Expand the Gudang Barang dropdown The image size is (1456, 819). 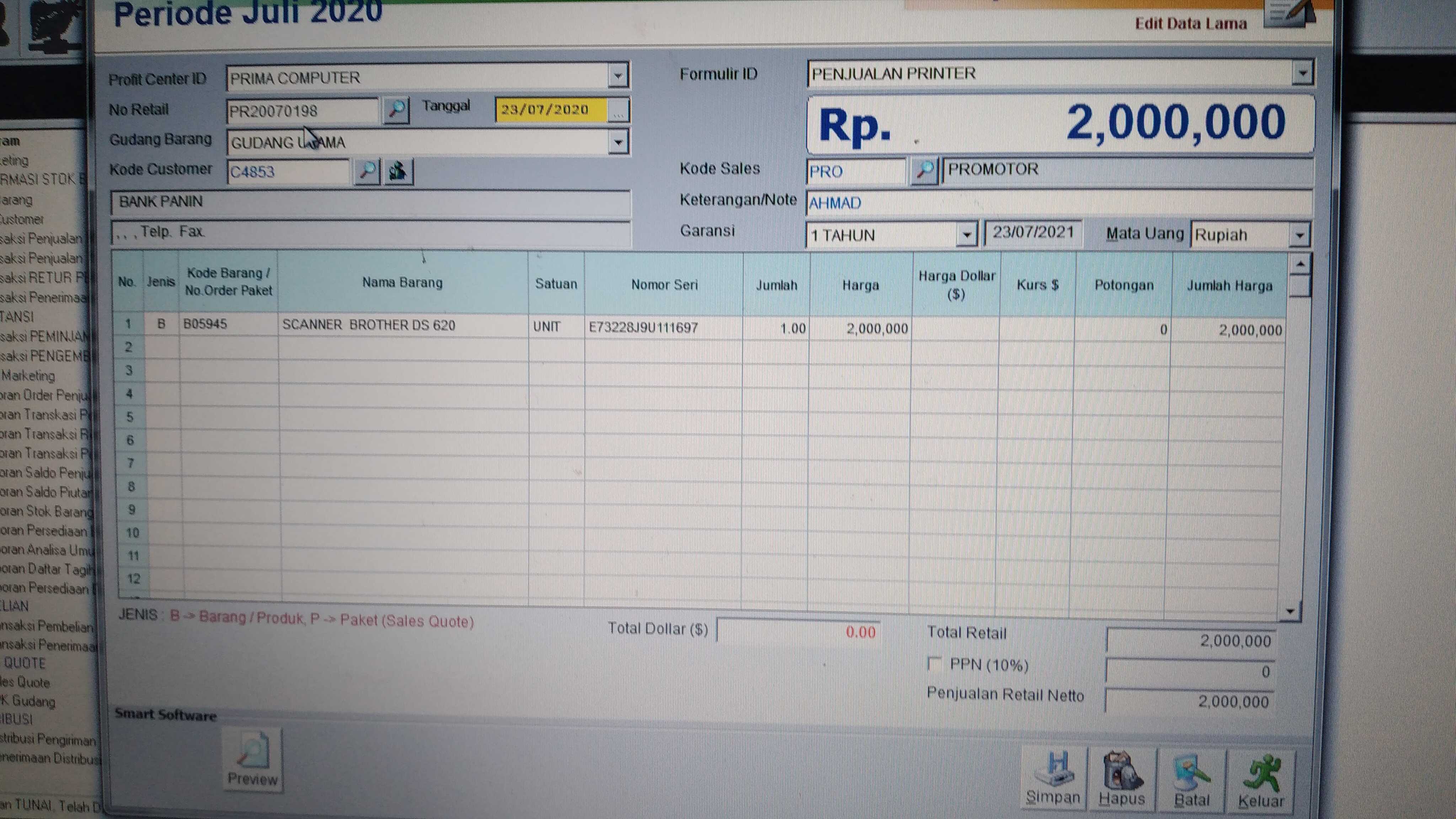coord(619,142)
